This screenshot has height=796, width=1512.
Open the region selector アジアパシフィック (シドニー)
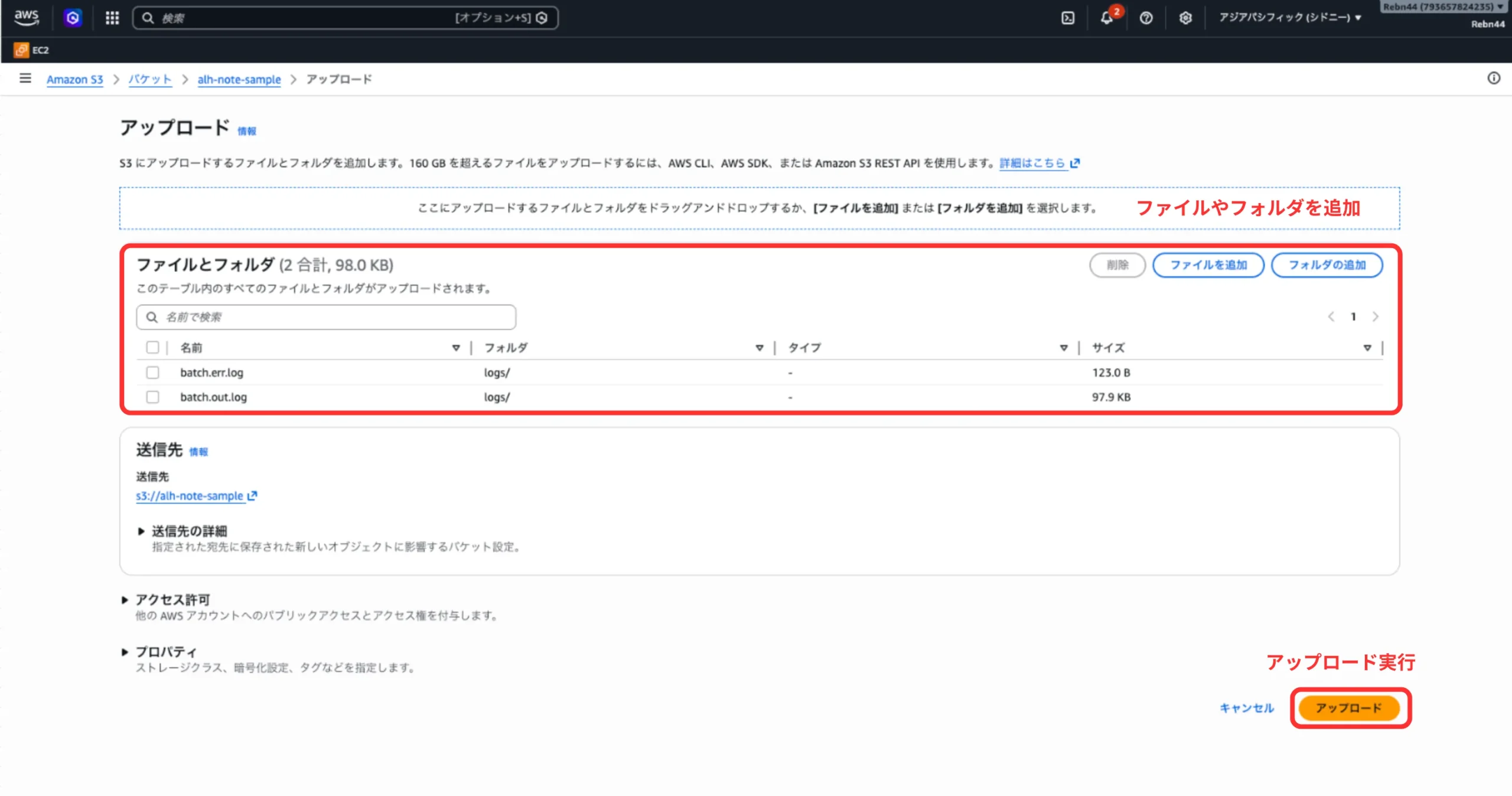click(x=1290, y=17)
